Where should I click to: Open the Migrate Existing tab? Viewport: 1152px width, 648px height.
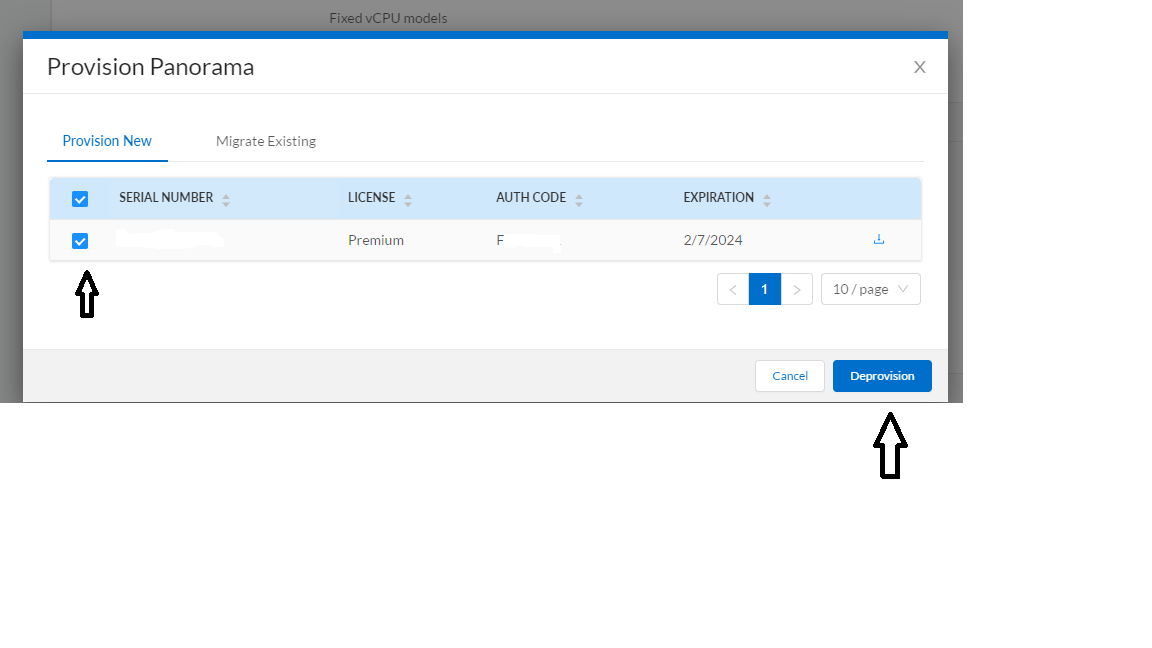click(266, 141)
